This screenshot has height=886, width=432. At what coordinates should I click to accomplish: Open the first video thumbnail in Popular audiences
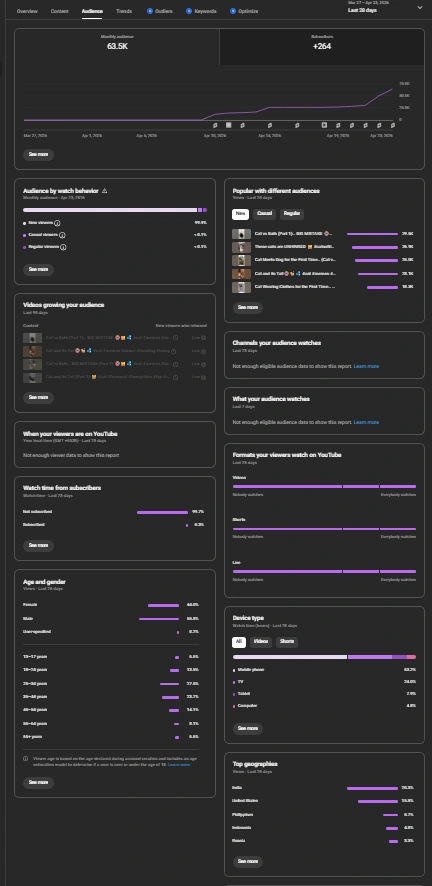pyautogui.click(x=242, y=234)
